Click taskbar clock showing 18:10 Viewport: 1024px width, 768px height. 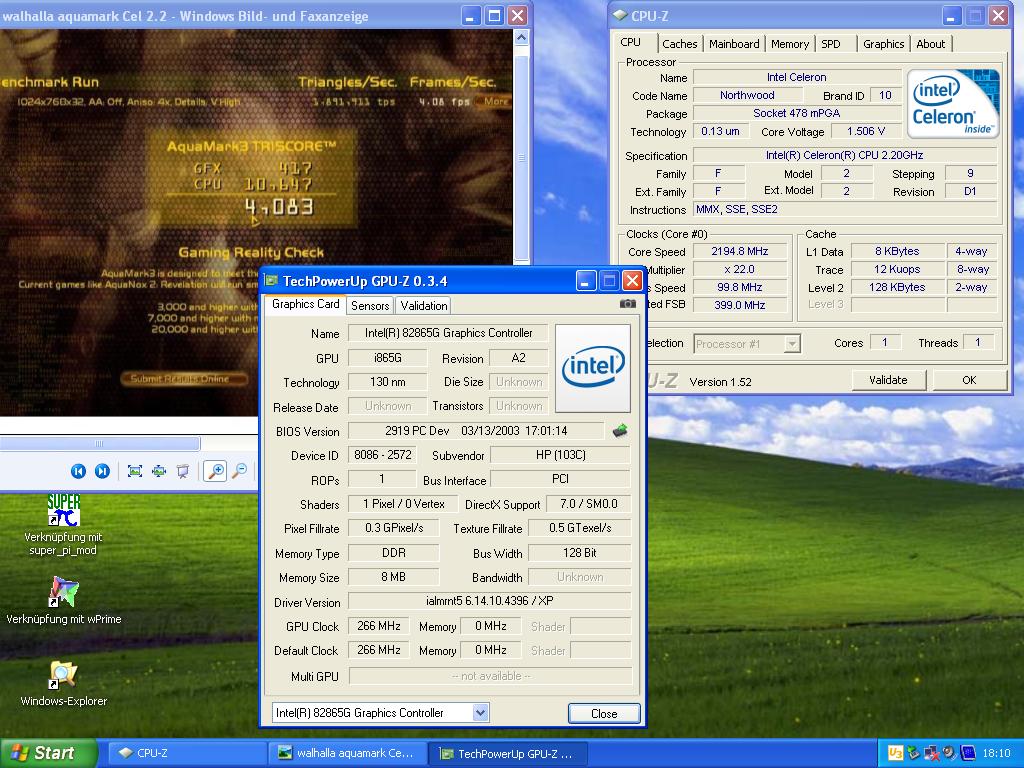[996, 753]
